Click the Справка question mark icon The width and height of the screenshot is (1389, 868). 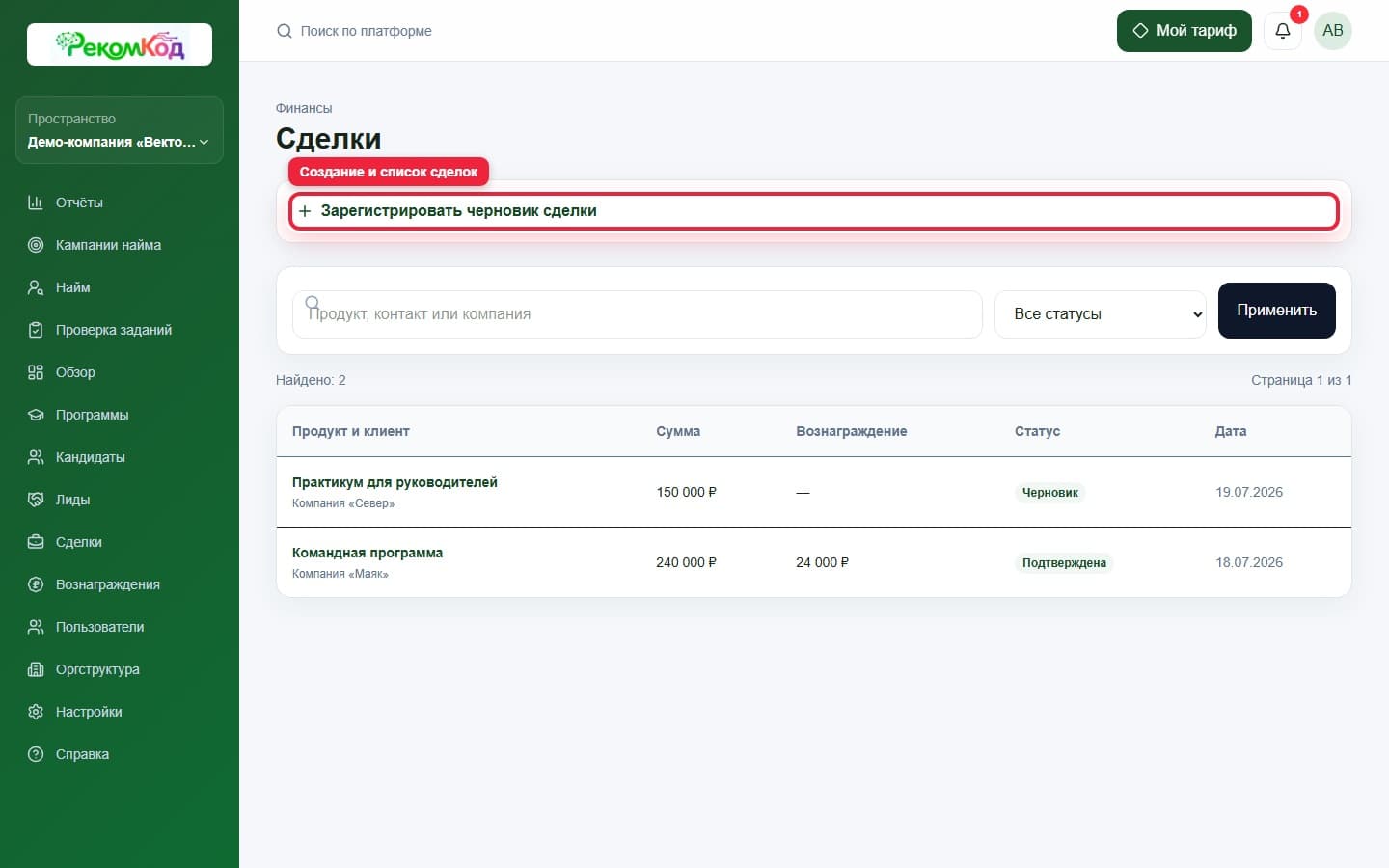36,754
